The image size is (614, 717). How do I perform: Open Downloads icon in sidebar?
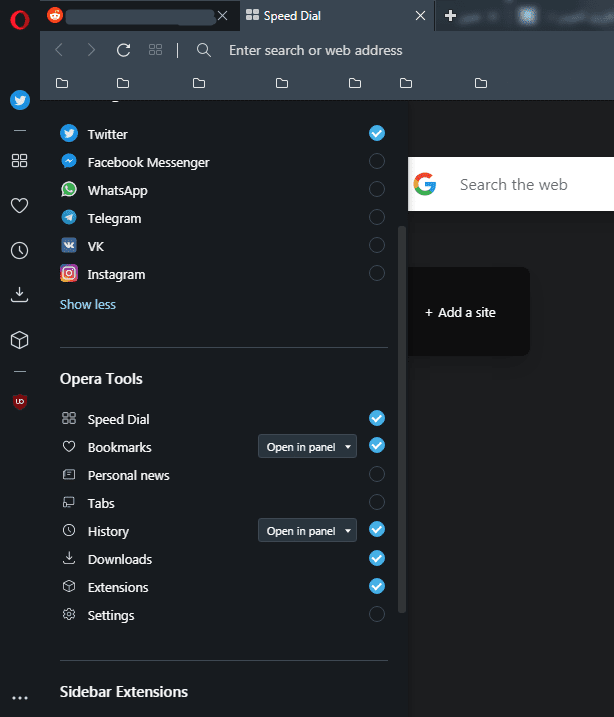tap(19, 295)
